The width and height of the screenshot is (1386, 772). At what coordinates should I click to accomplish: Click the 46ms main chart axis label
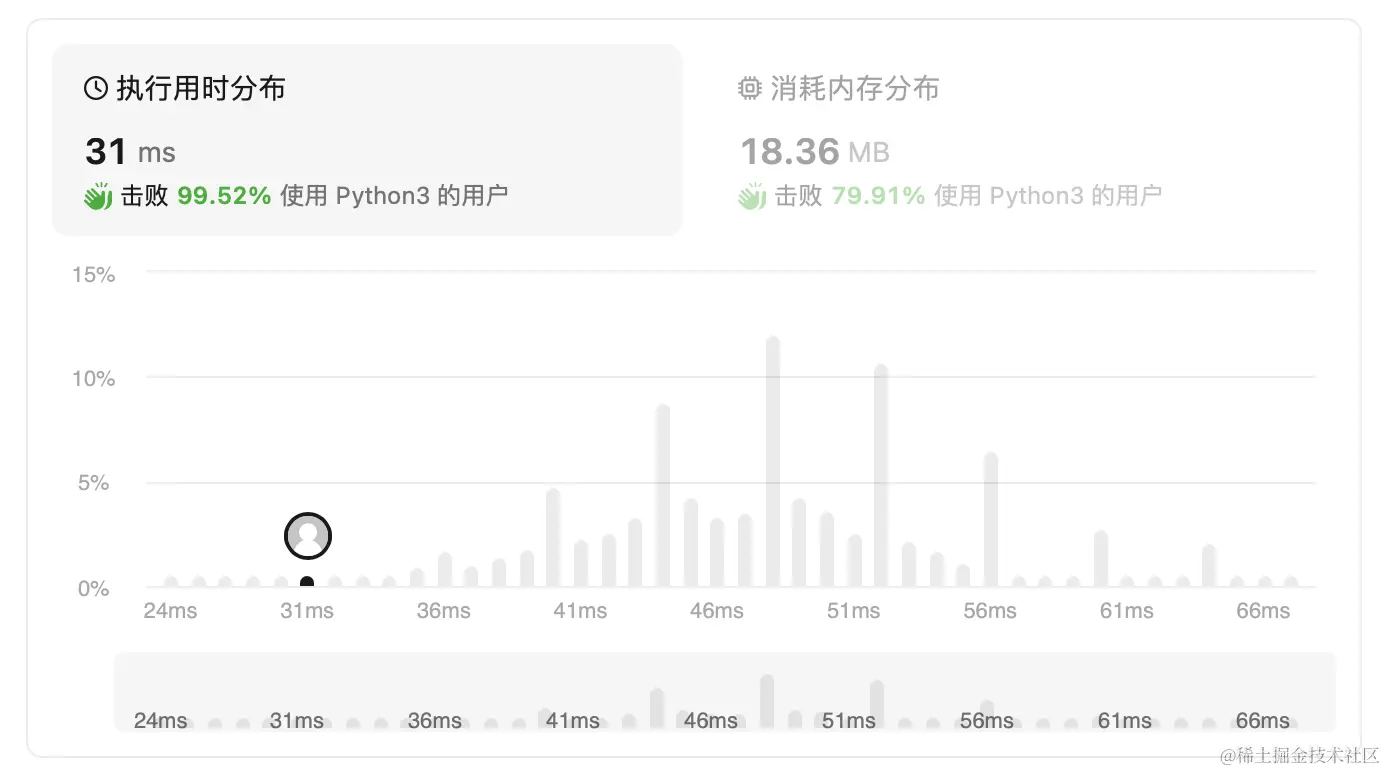coord(717,610)
